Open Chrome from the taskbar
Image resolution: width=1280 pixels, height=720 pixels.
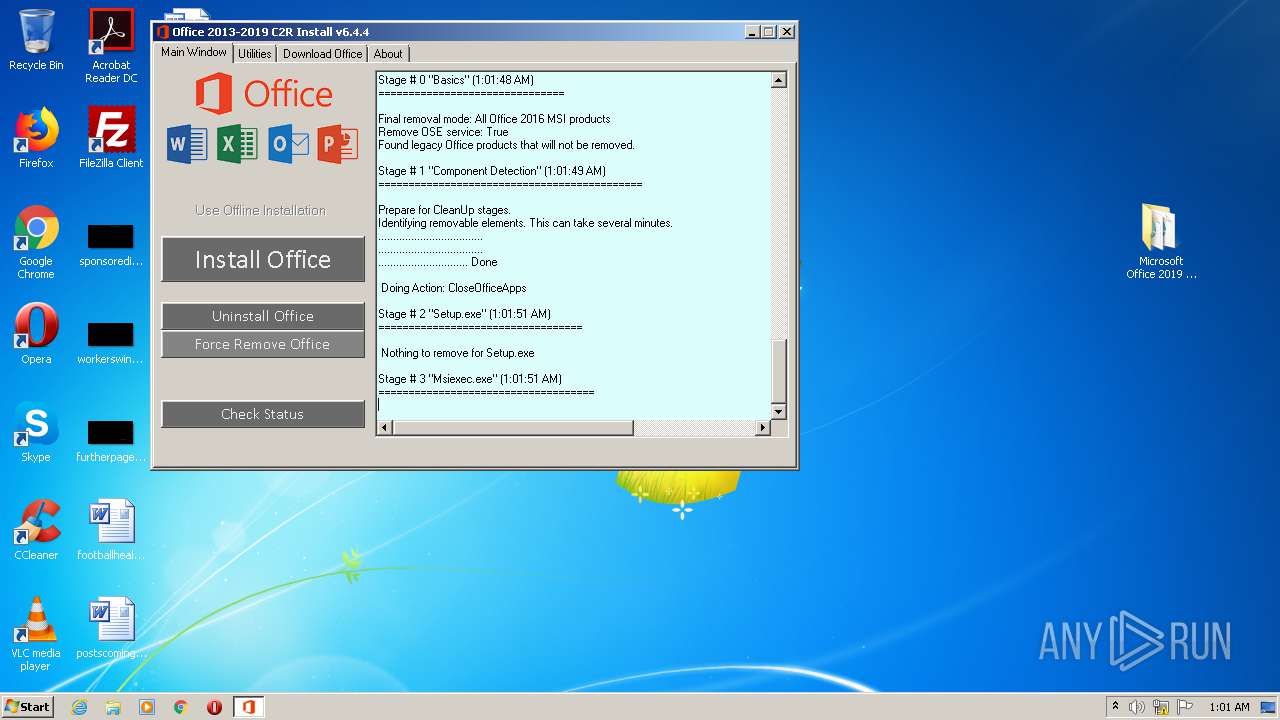tap(181, 707)
